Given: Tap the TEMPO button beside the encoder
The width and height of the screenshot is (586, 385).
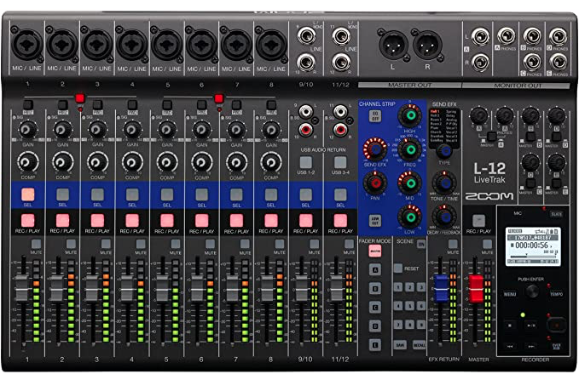Looking at the screenshot, I should [x=556, y=294].
